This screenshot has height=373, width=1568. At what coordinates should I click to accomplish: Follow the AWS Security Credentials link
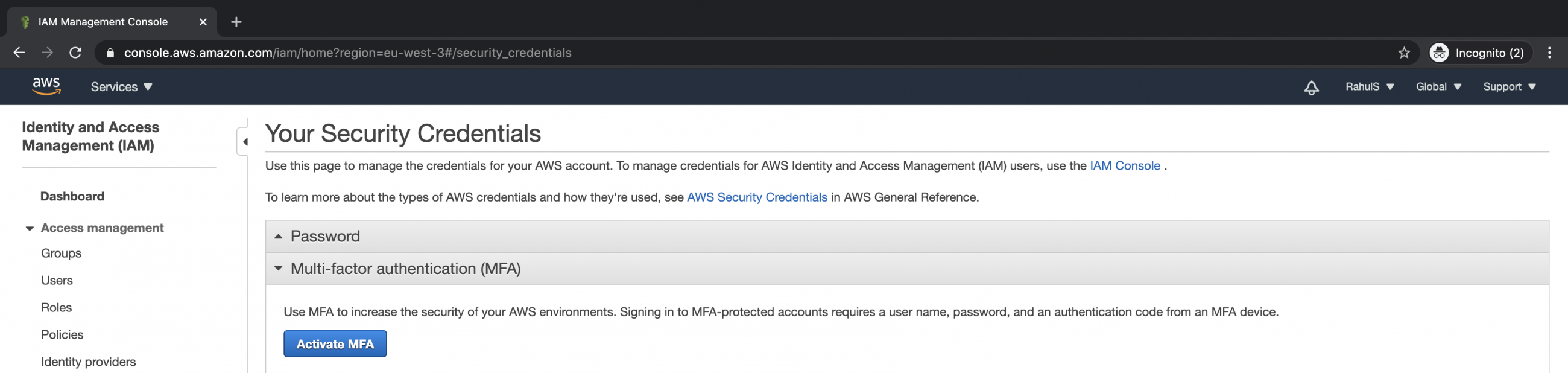click(757, 197)
